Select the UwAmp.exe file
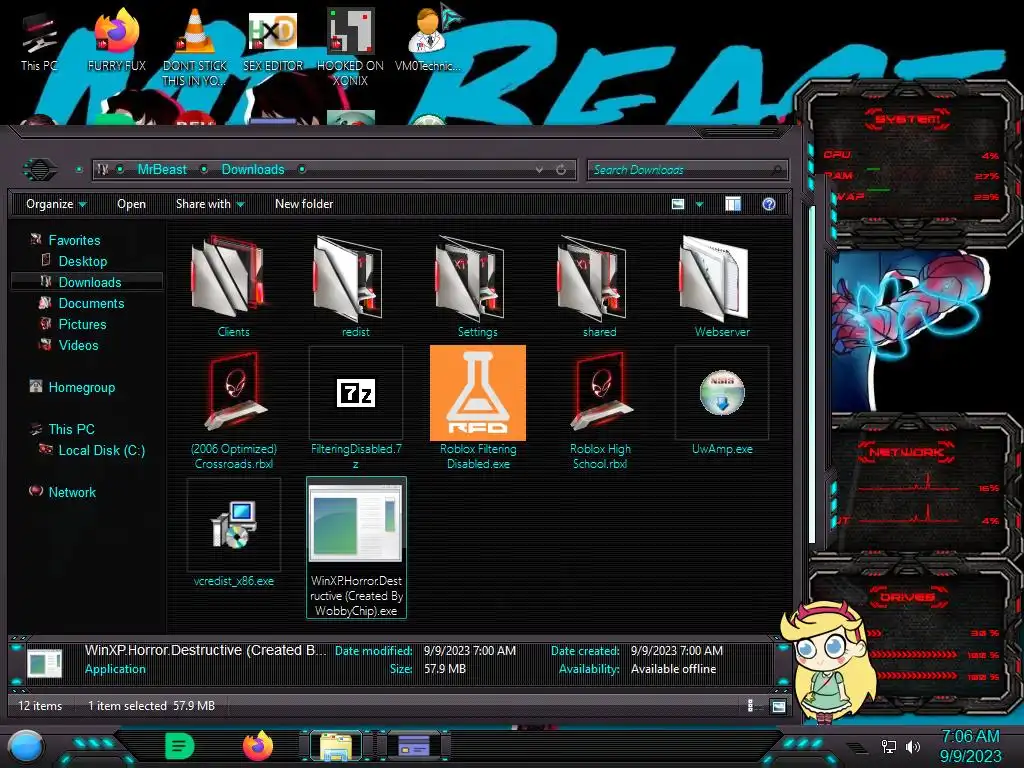This screenshot has height=768, width=1024. point(722,402)
